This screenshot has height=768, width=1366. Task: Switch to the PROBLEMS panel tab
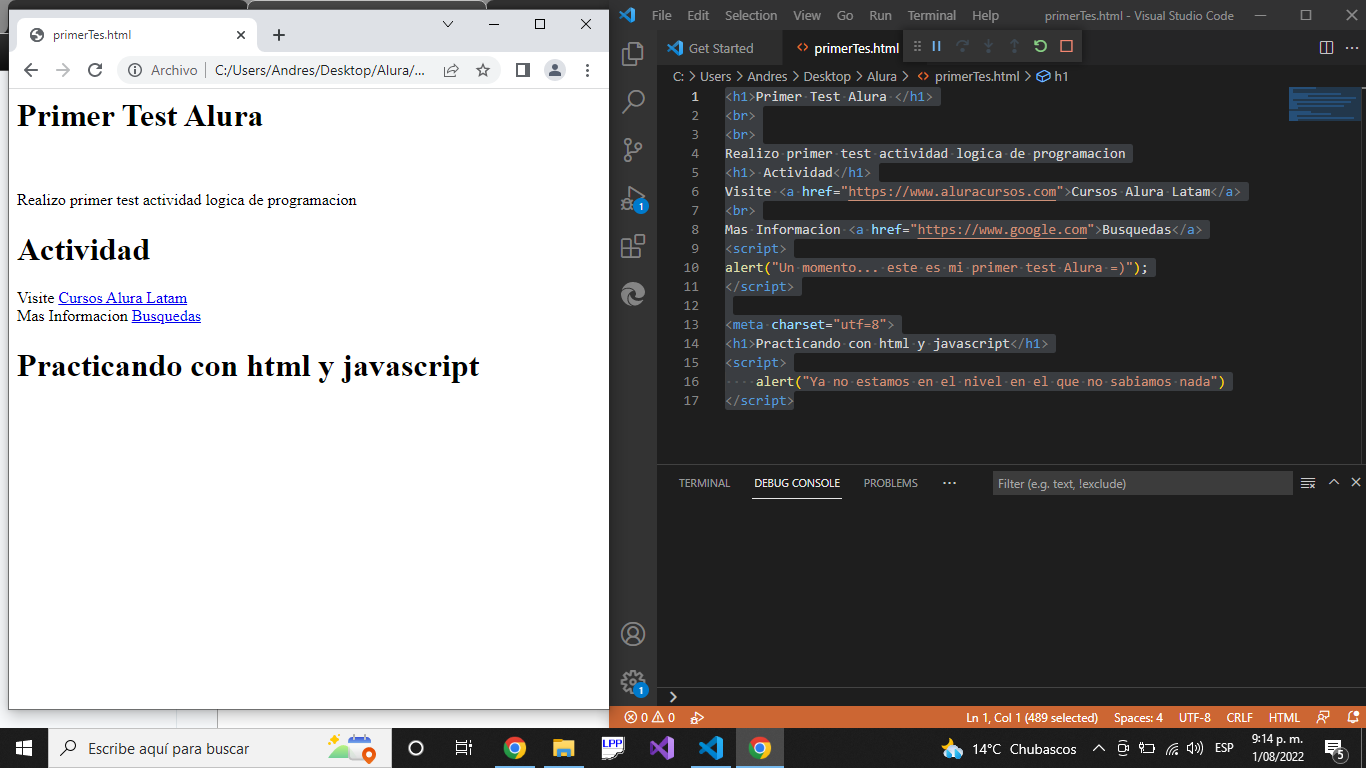[x=890, y=483]
